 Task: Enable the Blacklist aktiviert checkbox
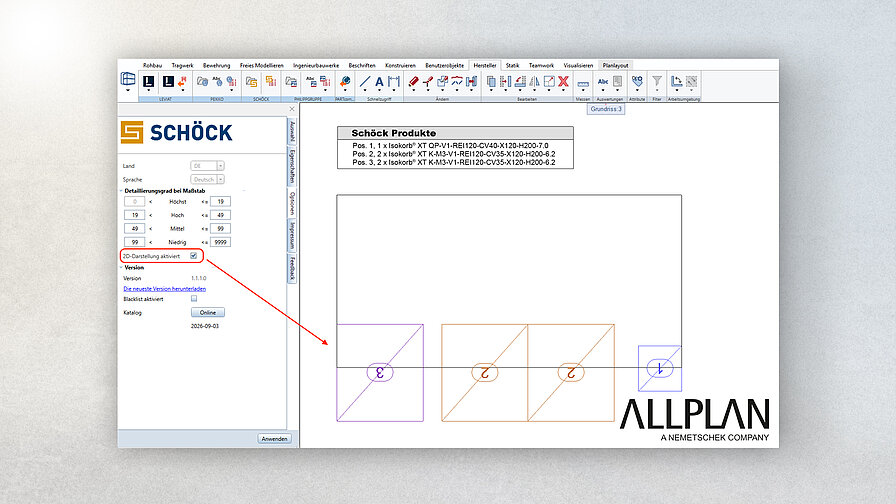[194, 299]
